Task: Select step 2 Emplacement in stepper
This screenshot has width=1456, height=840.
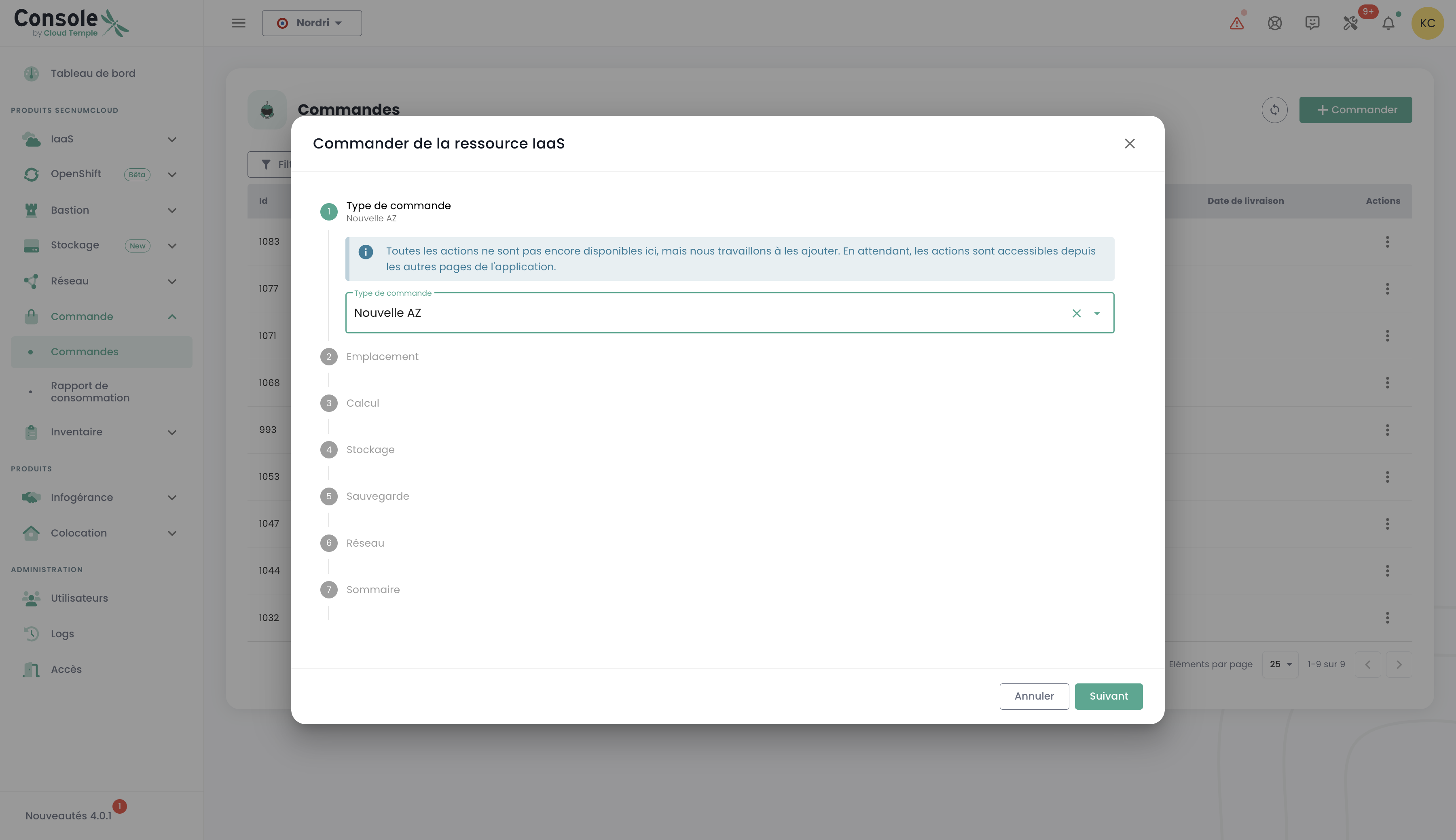Action: pos(382,356)
